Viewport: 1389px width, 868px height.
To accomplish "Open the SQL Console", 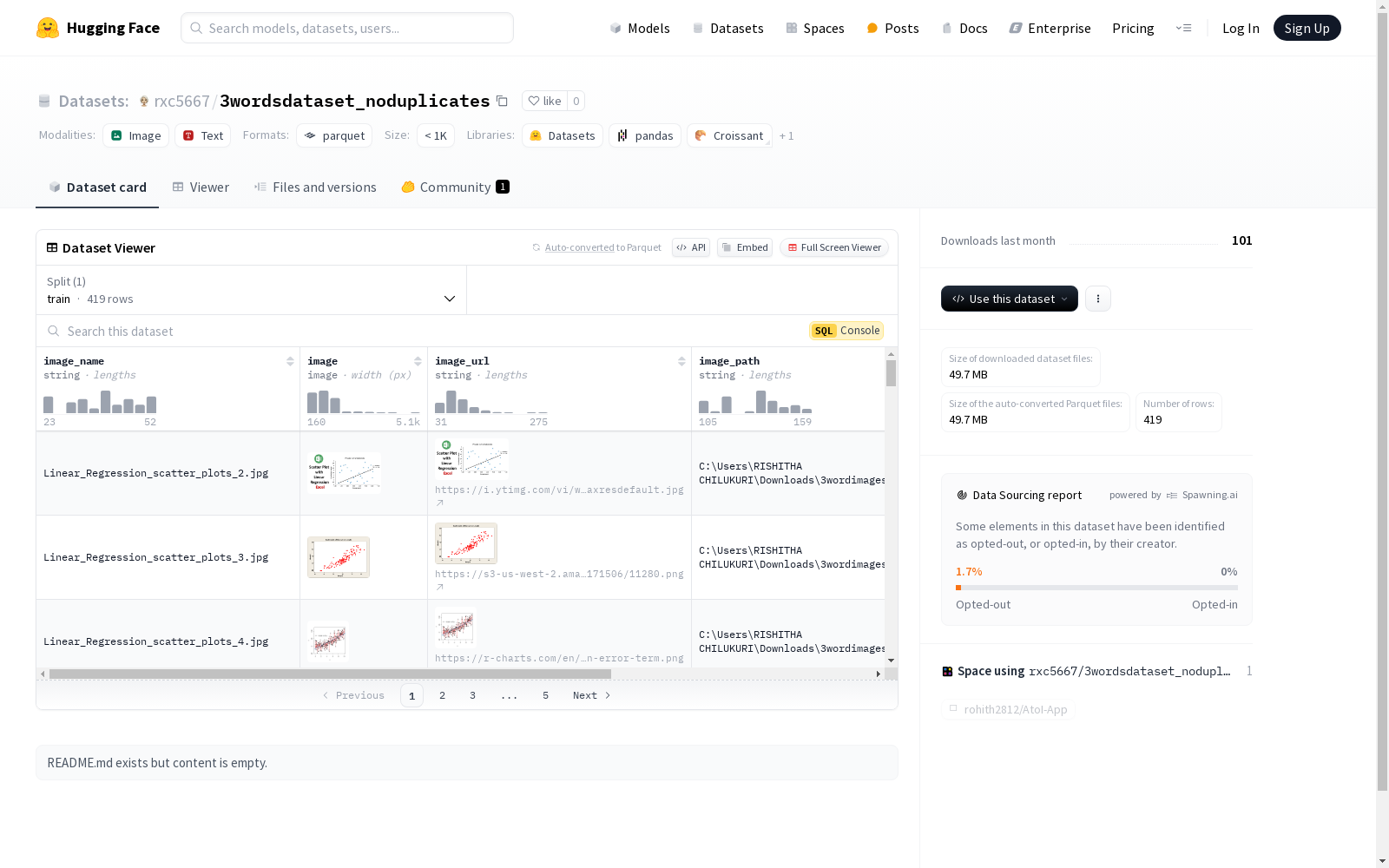I will pos(846,331).
